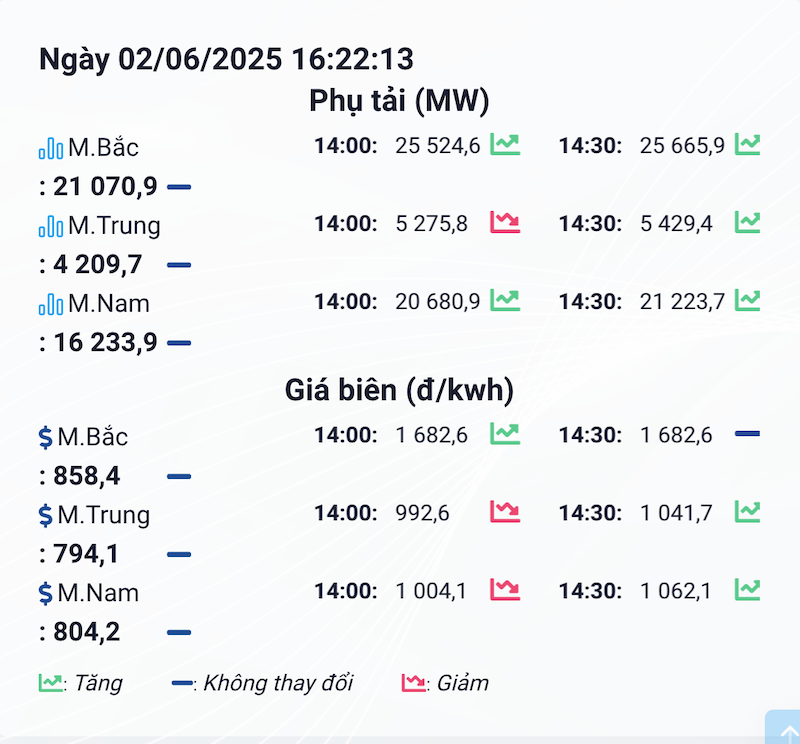800x744 pixels.
Task: Click the Tăng legend icon
Action: click(51, 683)
